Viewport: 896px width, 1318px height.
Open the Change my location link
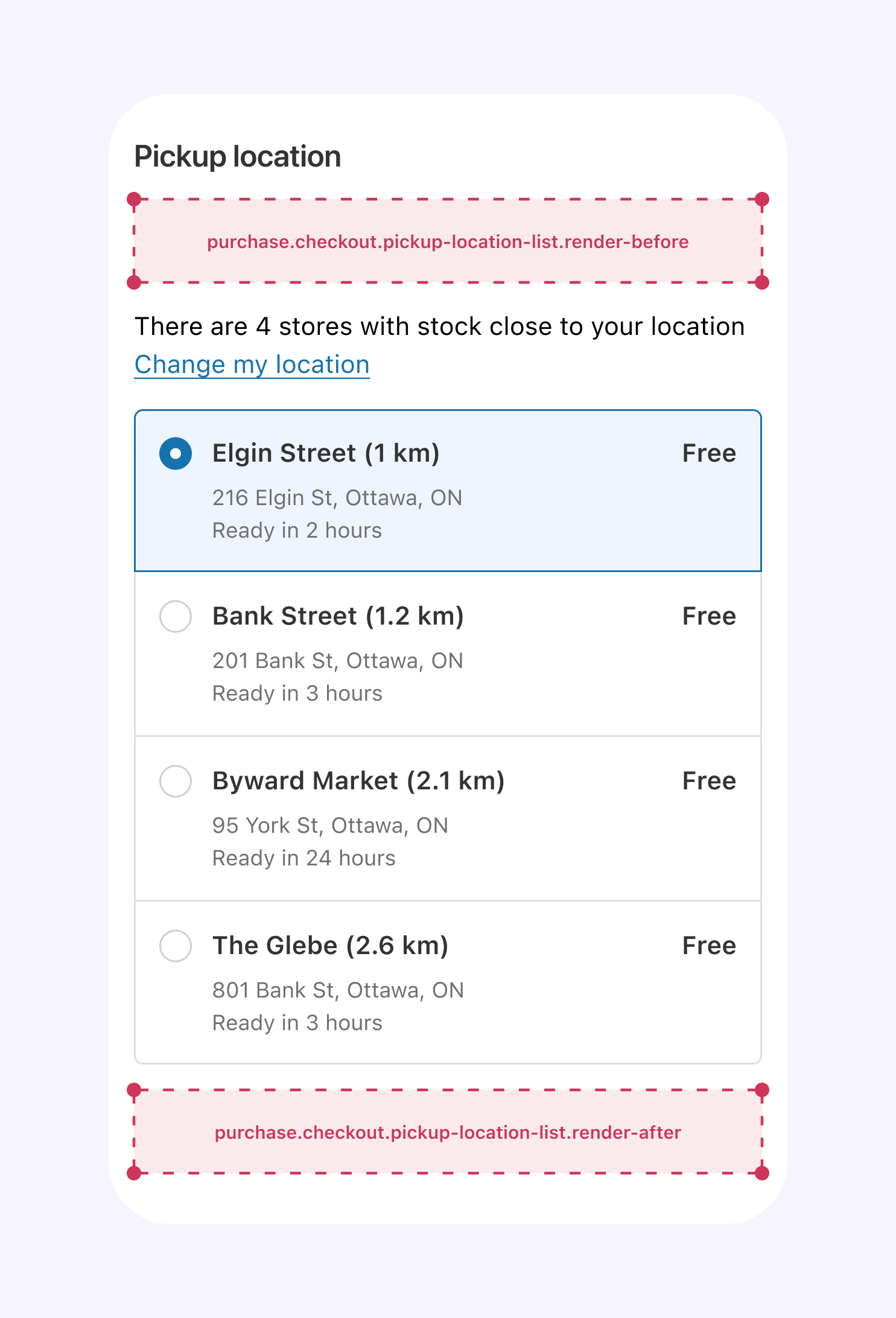252,365
